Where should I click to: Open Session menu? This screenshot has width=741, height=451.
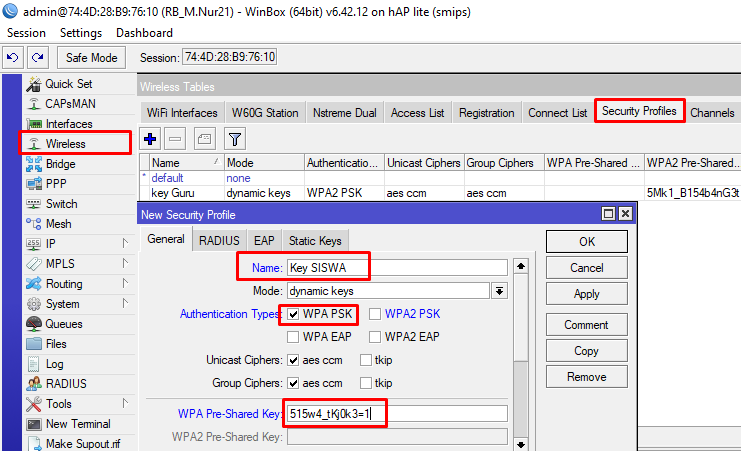coord(26,33)
